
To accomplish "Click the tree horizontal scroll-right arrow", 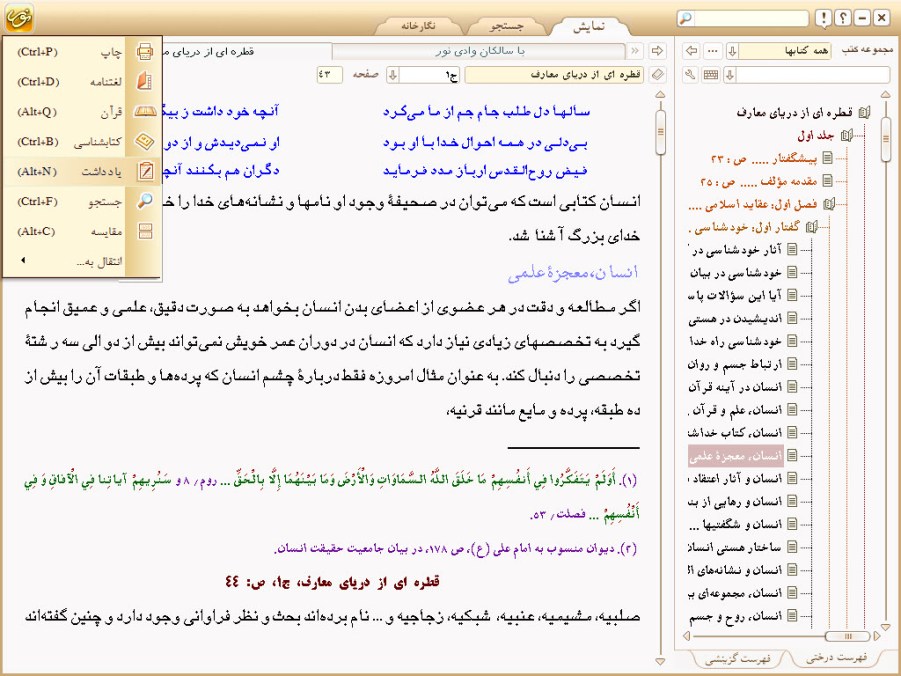I will pyautogui.click(x=876, y=636).
